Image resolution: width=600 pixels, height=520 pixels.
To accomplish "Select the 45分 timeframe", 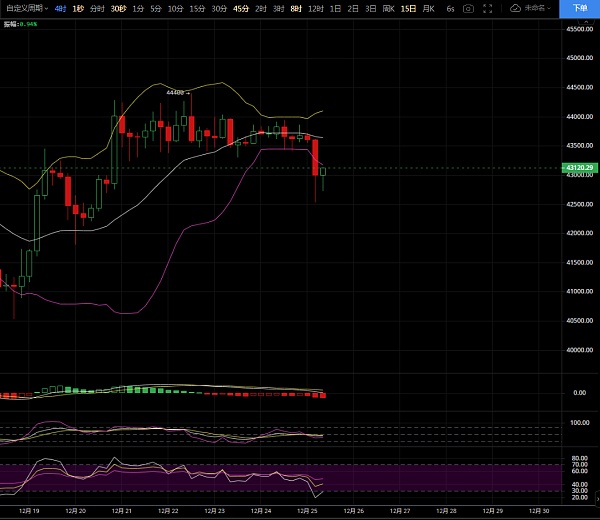I will (x=241, y=8).
